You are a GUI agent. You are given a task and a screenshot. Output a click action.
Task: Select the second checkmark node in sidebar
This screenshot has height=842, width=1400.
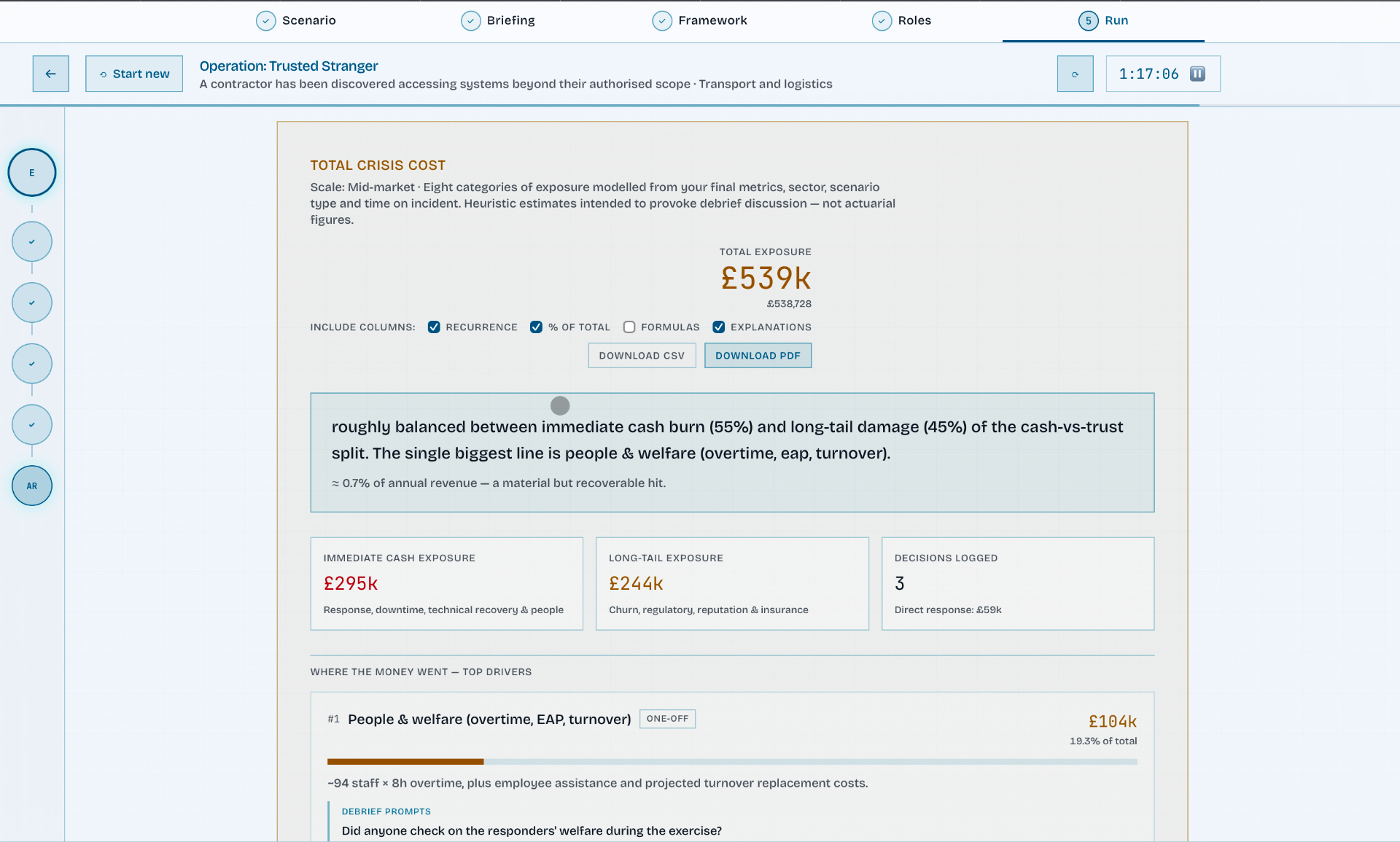click(32, 303)
